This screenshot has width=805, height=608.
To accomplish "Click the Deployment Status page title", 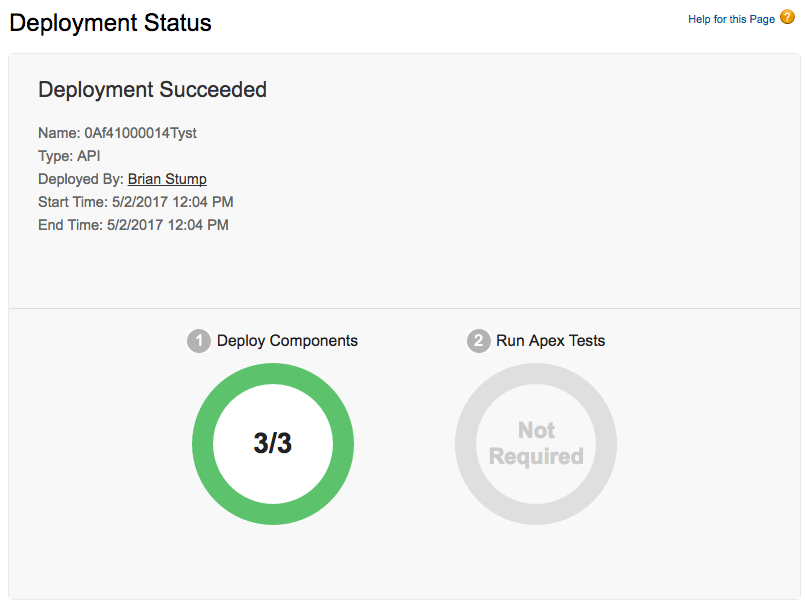I will (x=110, y=23).
